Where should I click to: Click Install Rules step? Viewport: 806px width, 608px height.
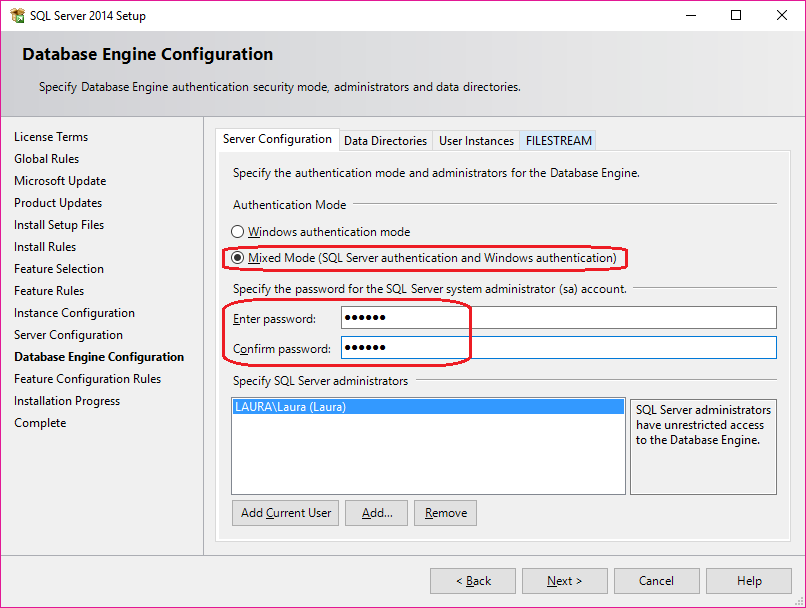(45, 247)
